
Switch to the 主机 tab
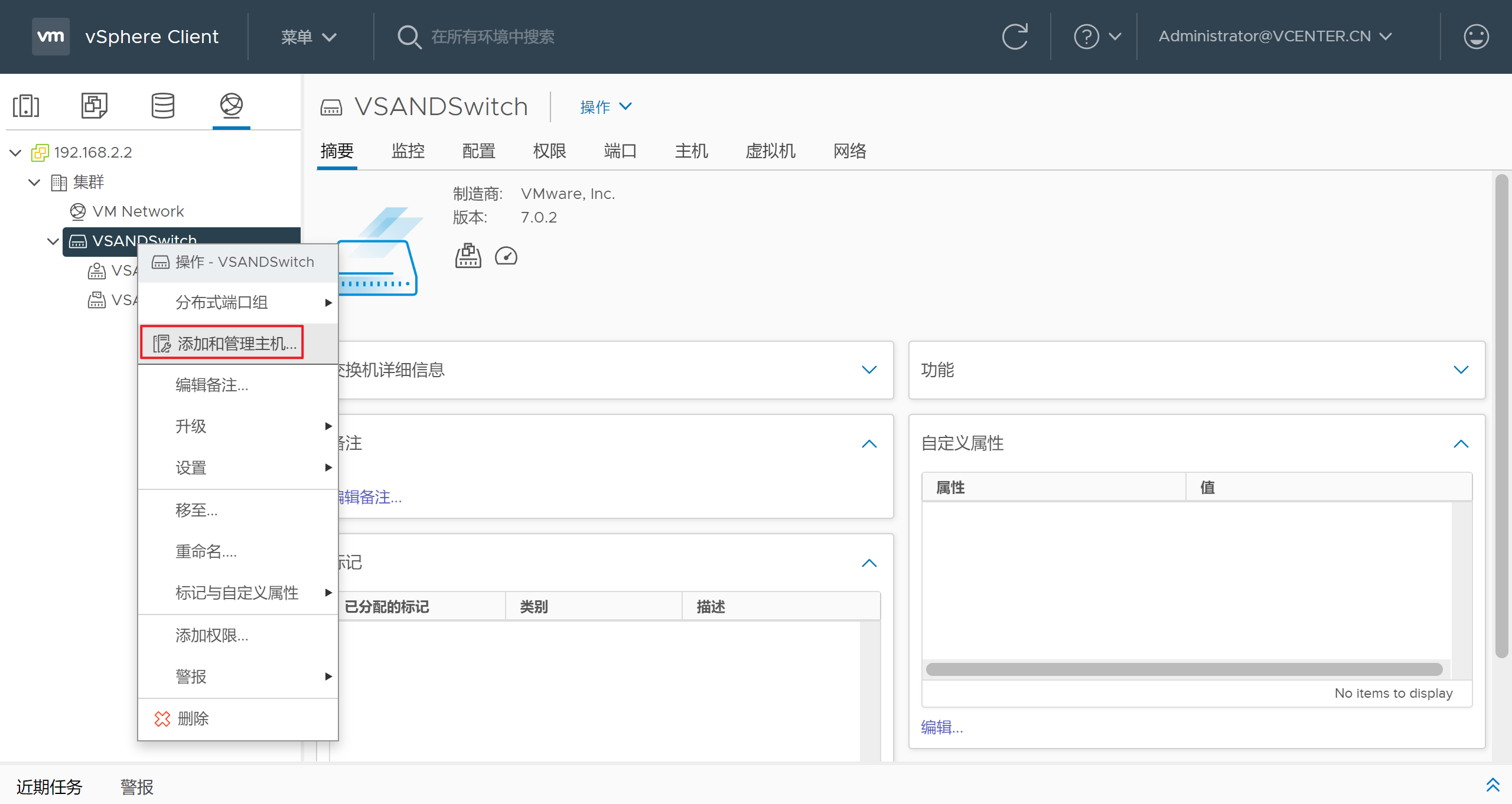692,151
